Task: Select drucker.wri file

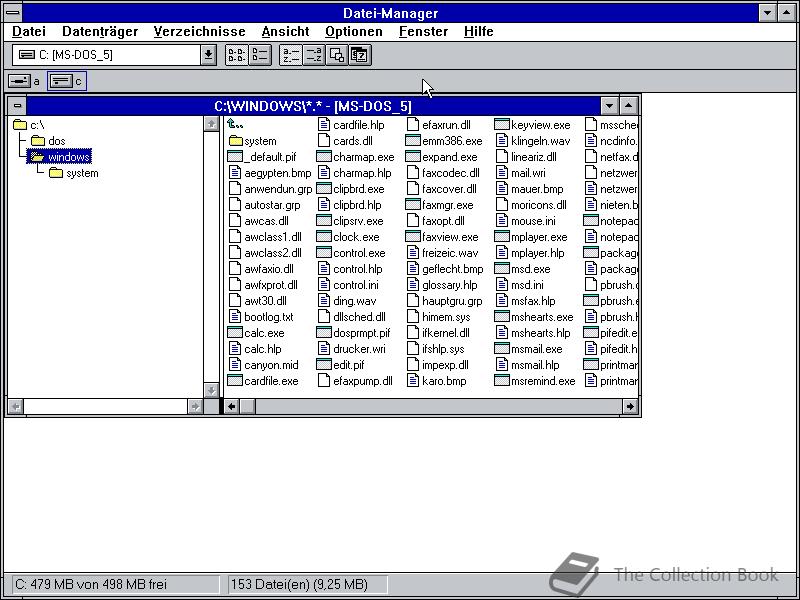Action: (x=351, y=349)
